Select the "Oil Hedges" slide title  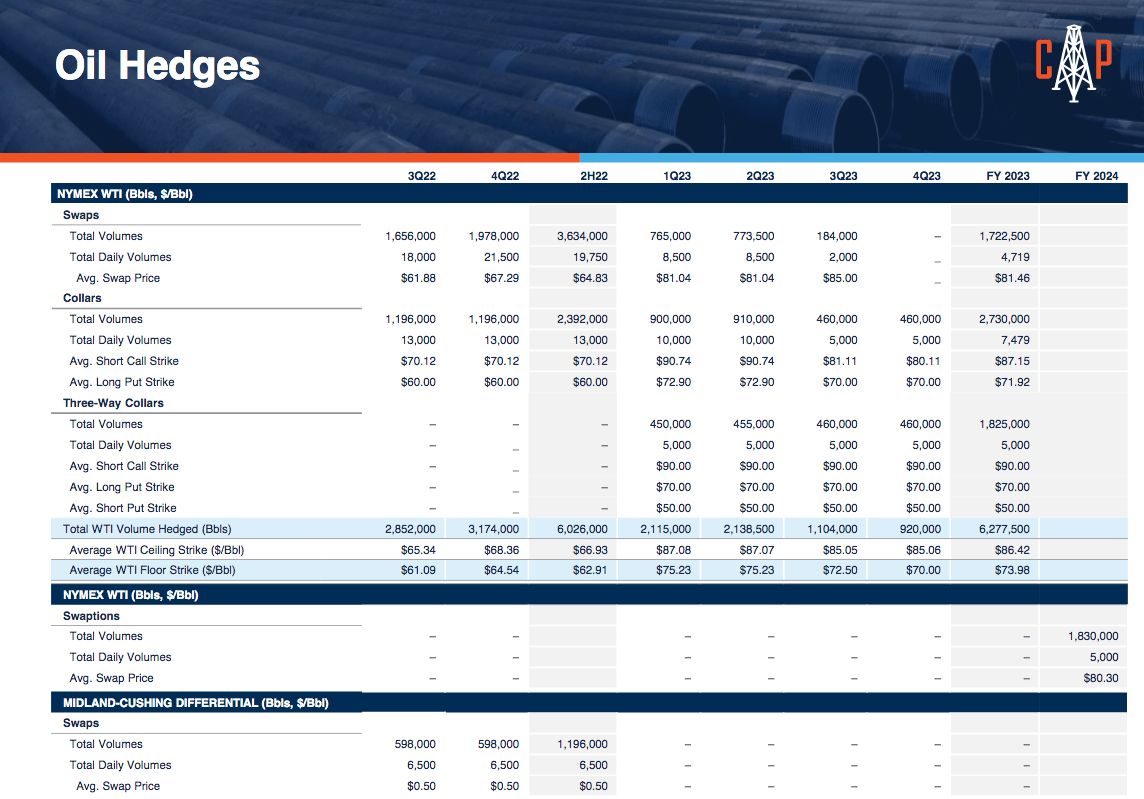click(156, 66)
